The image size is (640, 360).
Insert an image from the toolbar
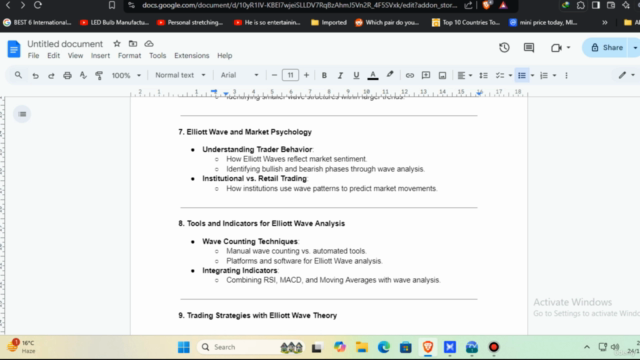pyautogui.click(x=442, y=76)
